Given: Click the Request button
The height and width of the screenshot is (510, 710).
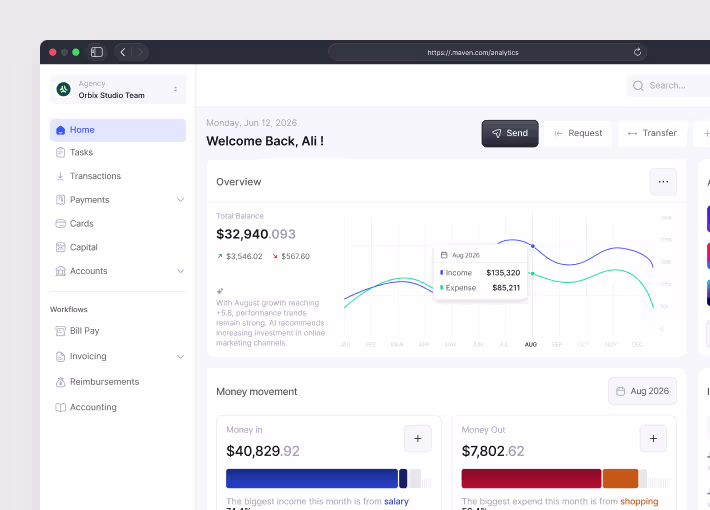Looking at the screenshot, I should click(578, 133).
